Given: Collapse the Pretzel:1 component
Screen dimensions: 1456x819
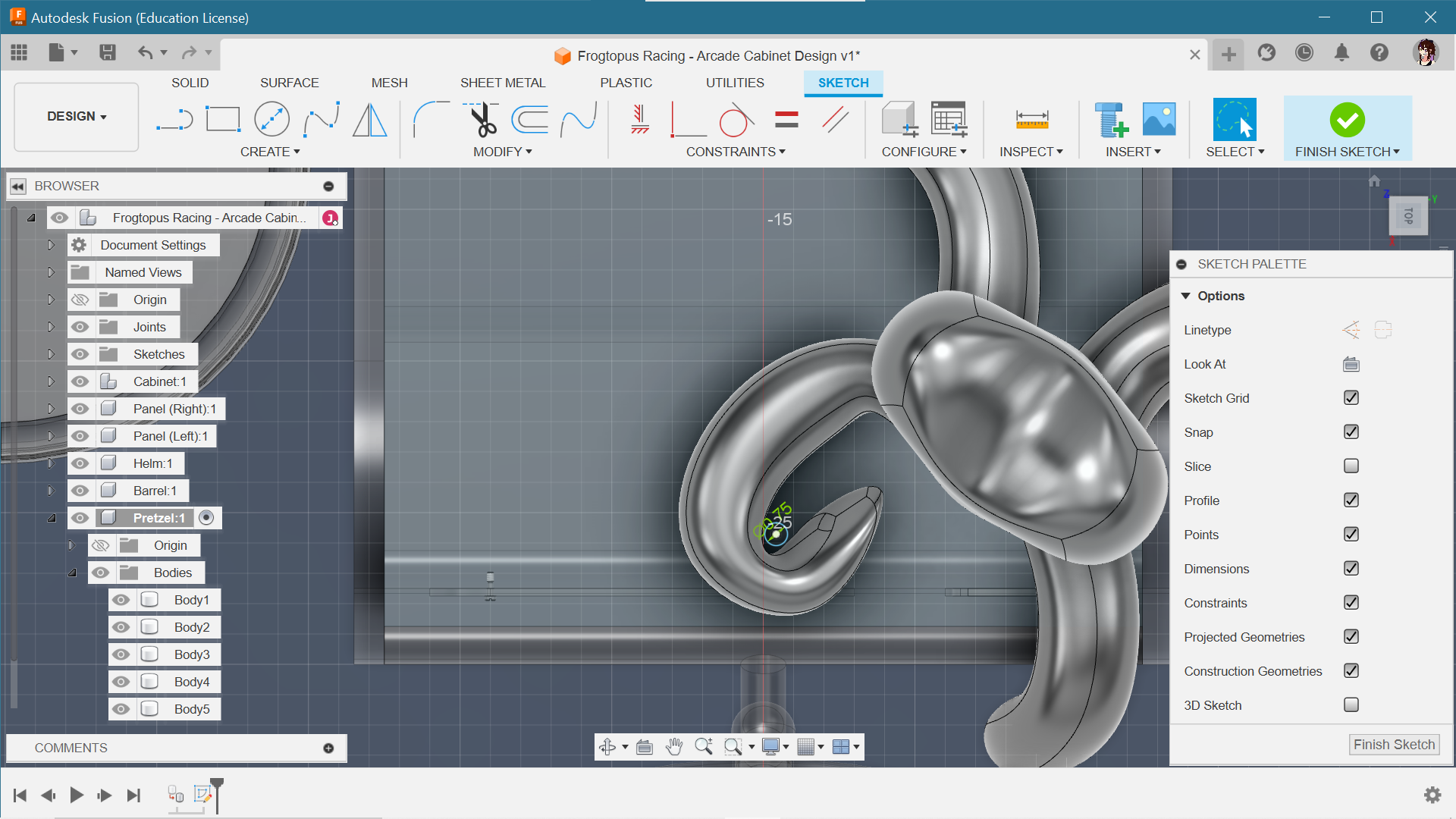Looking at the screenshot, I should (x=52, y=518).
